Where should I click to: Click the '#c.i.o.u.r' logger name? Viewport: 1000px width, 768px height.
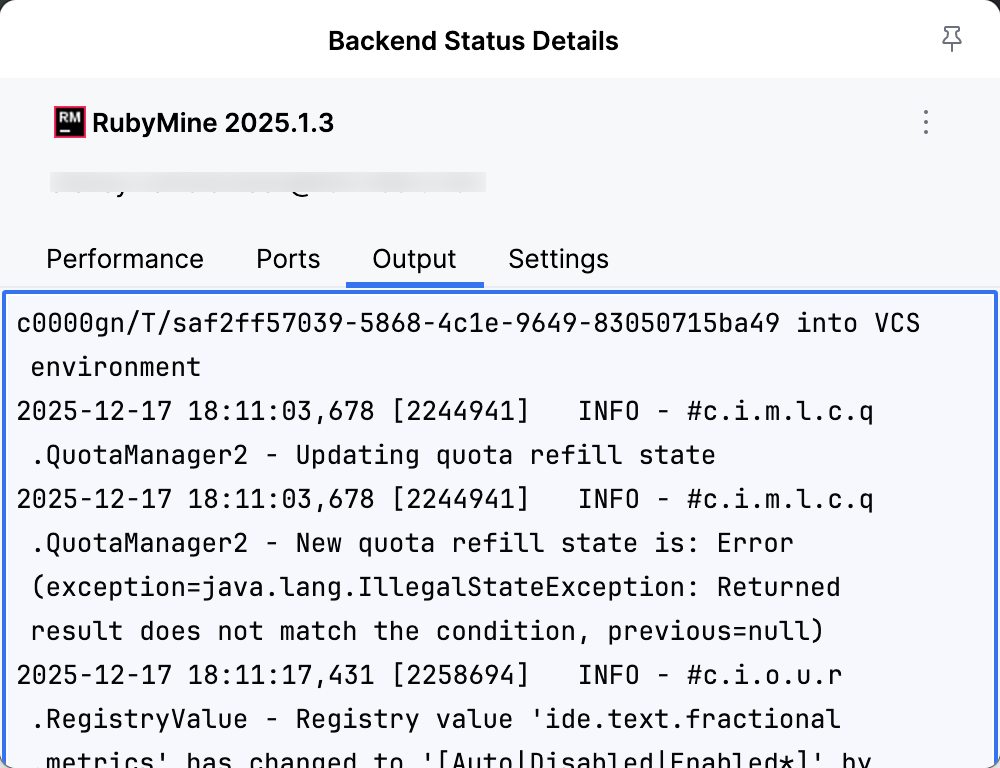pos(764,675)
